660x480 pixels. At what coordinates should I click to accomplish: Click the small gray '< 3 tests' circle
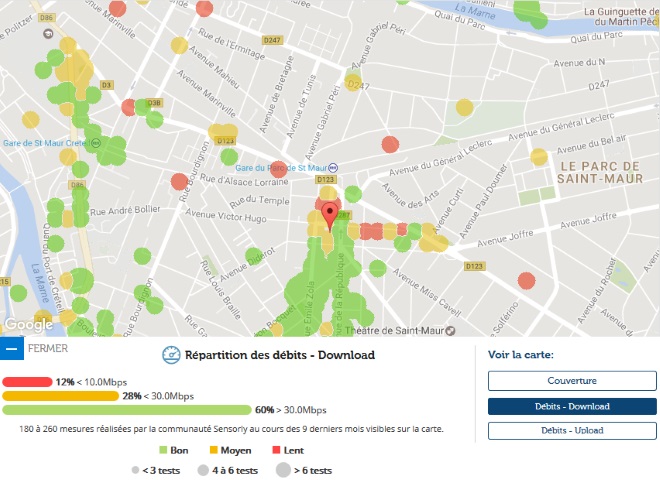click(x=135, y=470)
